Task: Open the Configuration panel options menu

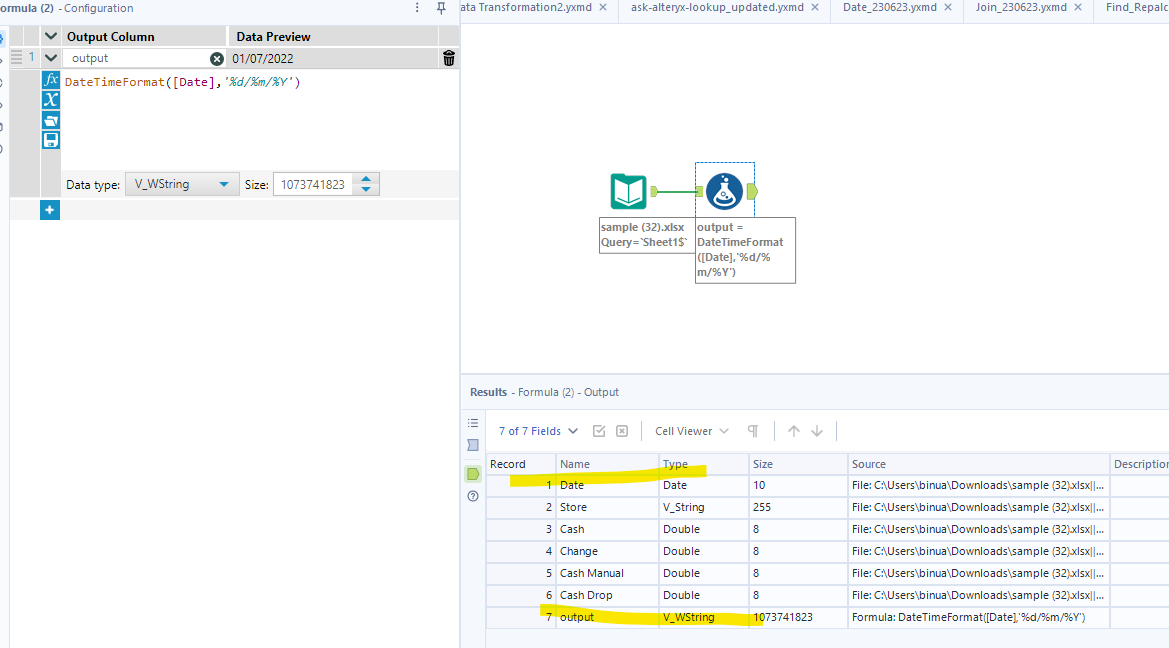Action: coord(417,8)
